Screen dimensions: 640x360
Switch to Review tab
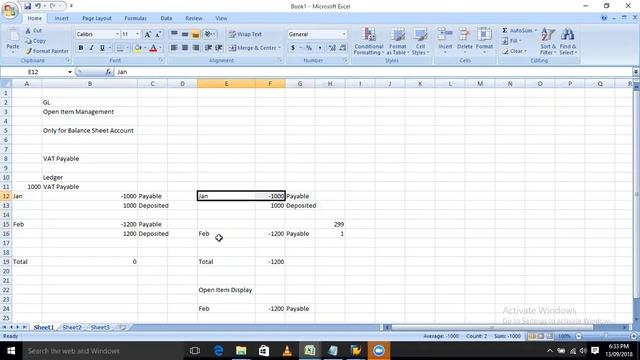point(194,18)
